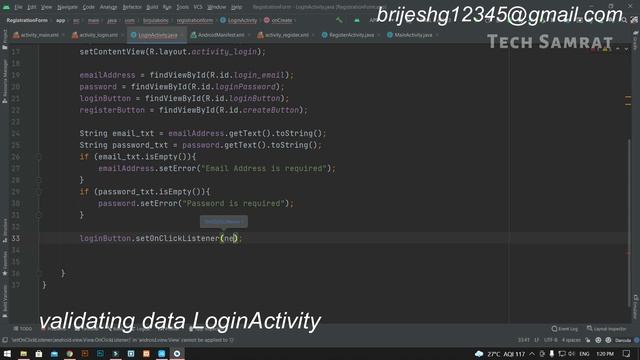Image resolution: width=640 pixels, height=360 pixels.
Task: Click the ENG language indicator
Action: pyautogui.click(x=584, y=354)
